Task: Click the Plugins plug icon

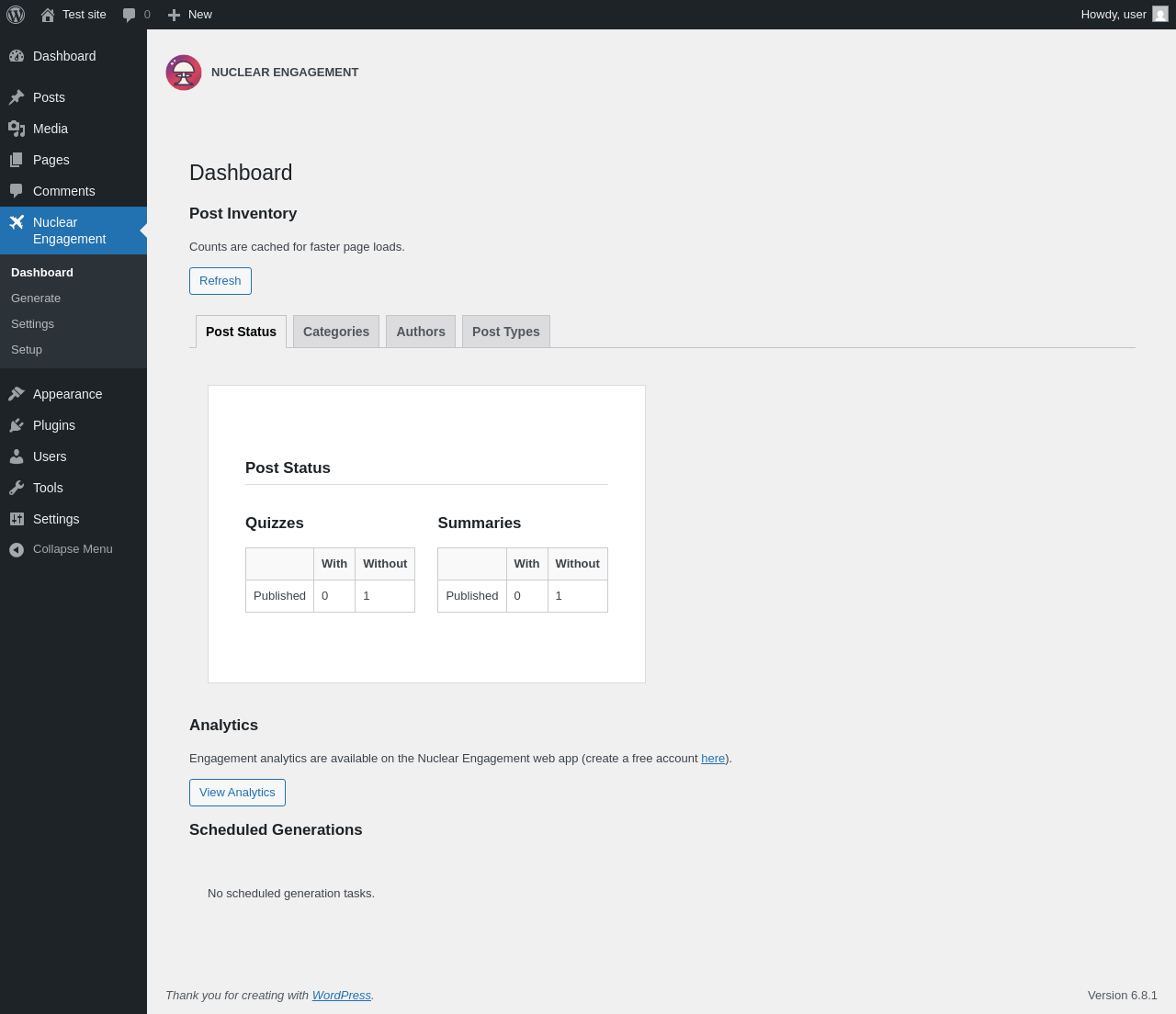Action: [17, 425]
